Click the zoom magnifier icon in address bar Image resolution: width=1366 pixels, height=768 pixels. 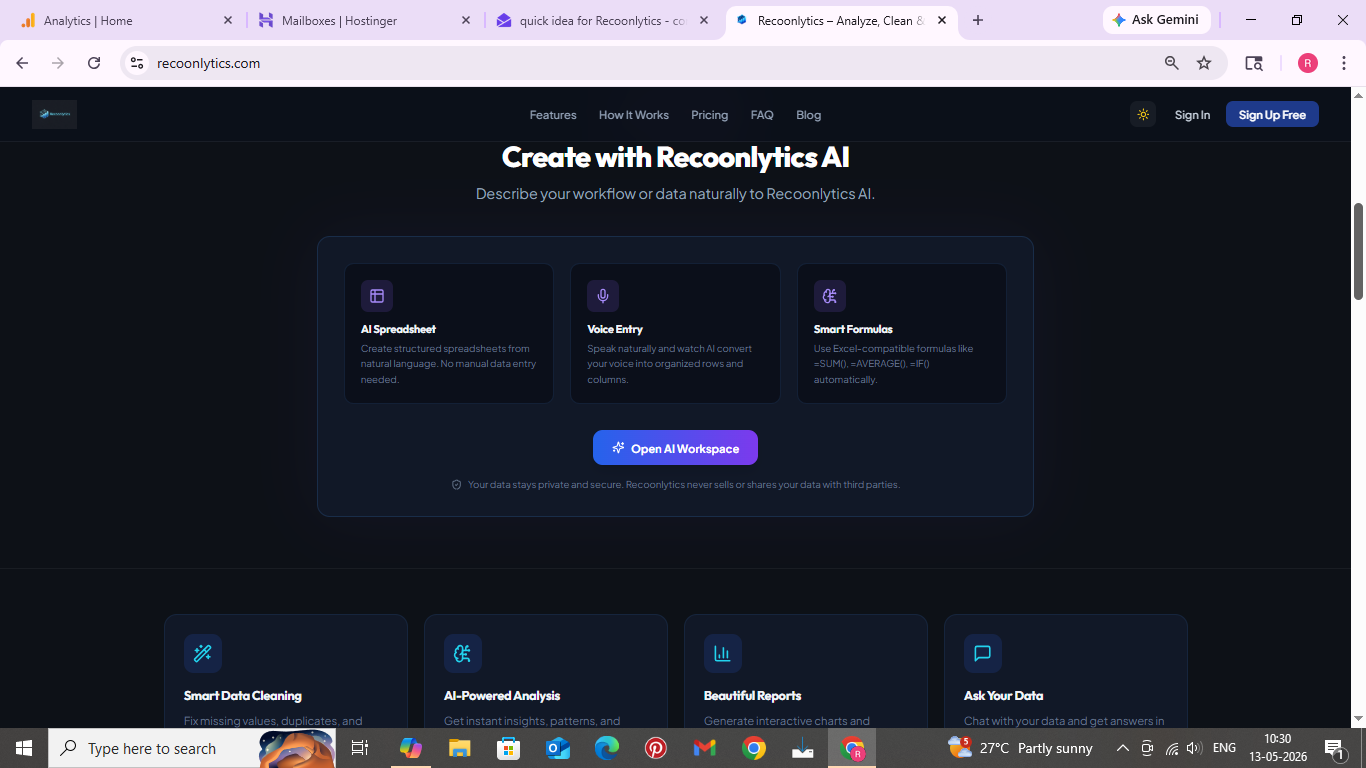click(x=1172, y=63)
